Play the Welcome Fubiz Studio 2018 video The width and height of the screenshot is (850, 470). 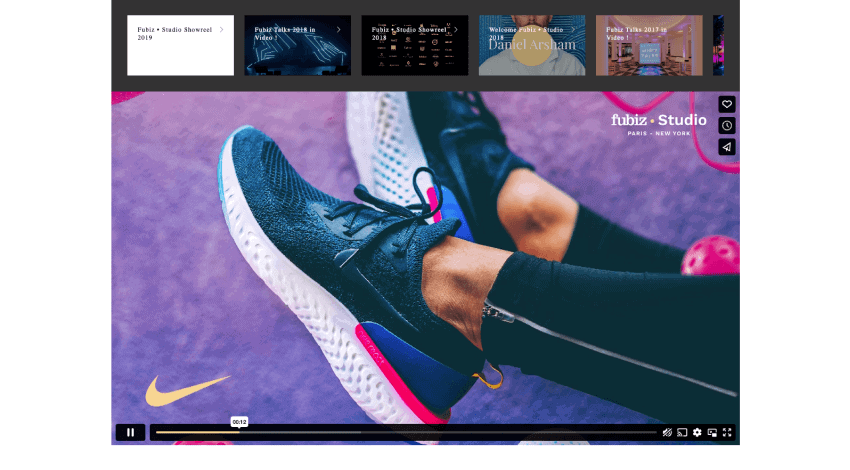pos(532,45)
